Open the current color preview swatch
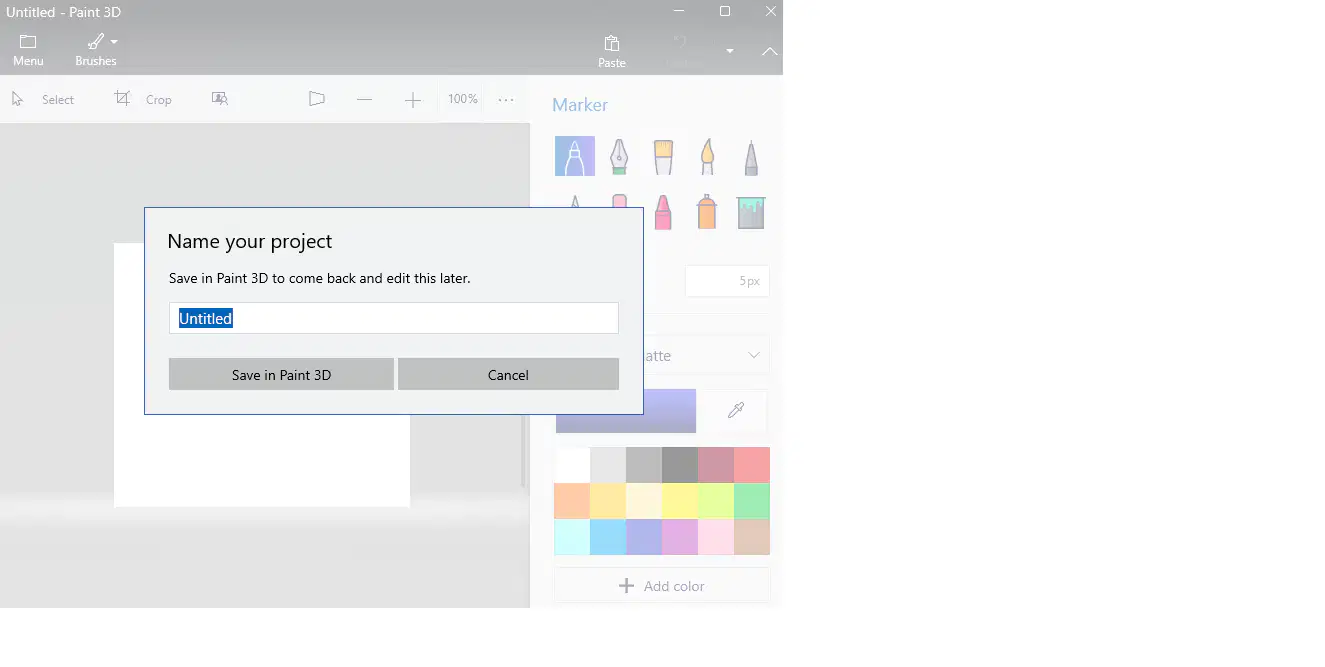1325x667 pixels. (x=626, y=411)
